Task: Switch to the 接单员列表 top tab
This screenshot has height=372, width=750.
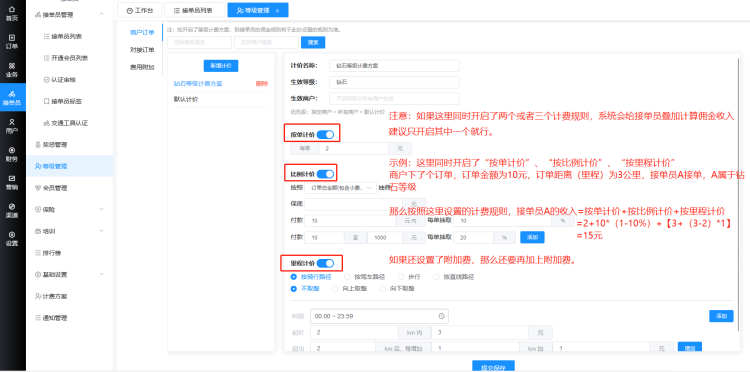Action: click(195, 10)
